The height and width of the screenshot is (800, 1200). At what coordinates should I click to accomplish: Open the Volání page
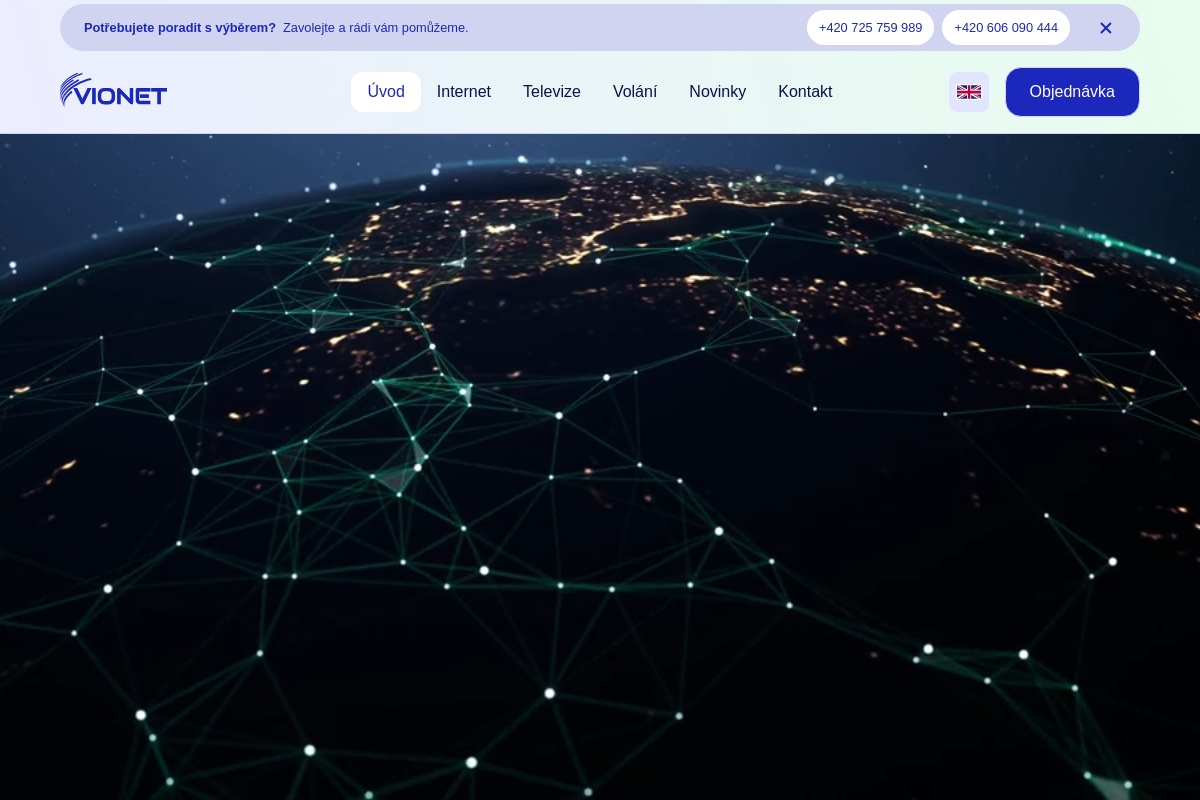[x=634, y=92]
